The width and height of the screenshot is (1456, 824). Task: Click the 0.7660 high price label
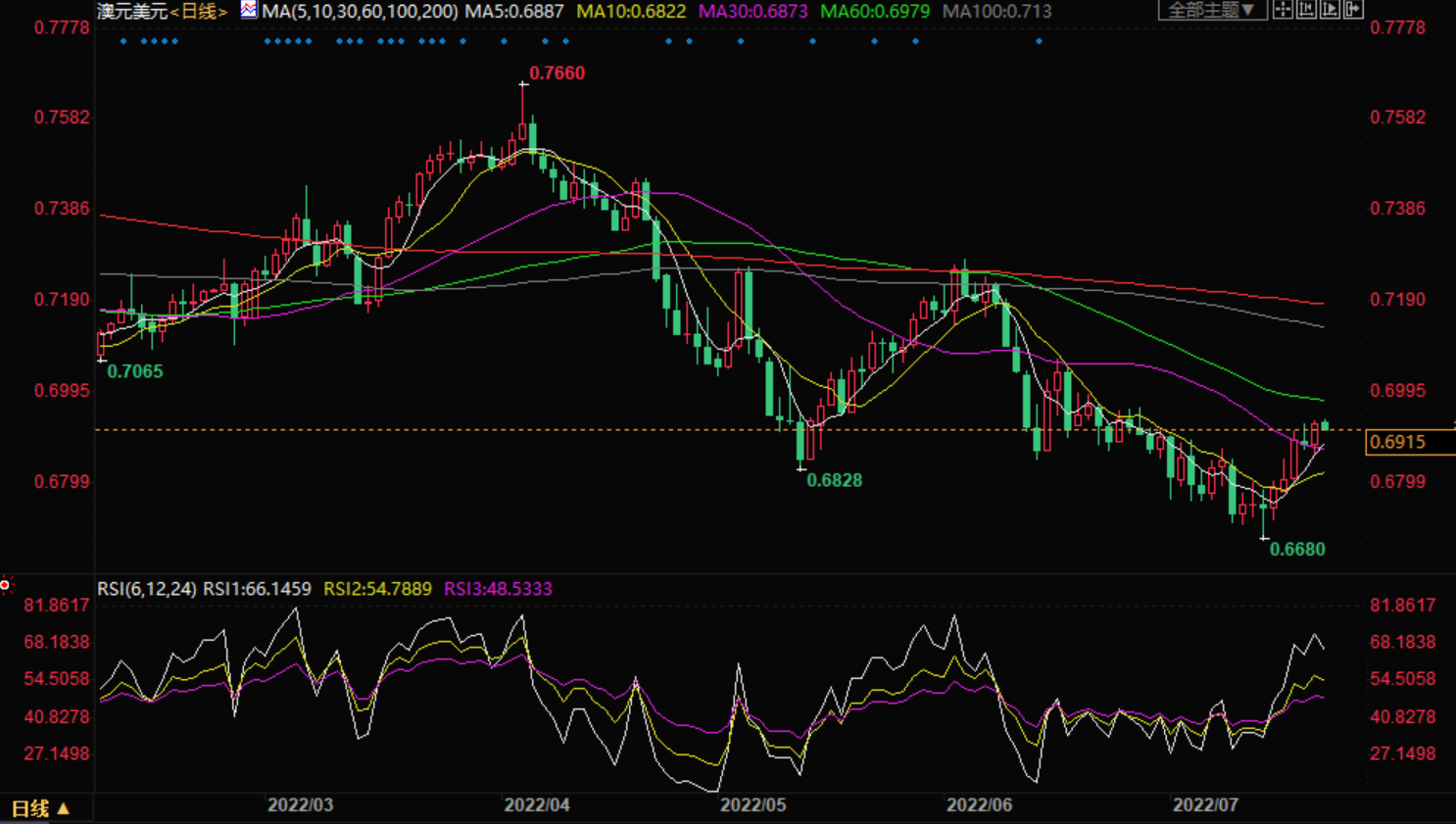click(557, 73)
